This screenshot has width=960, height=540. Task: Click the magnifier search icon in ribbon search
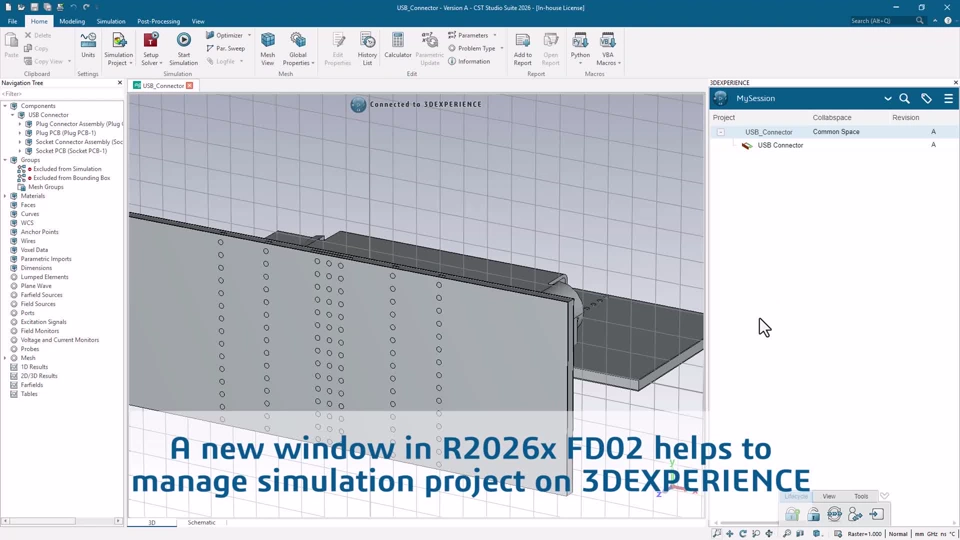pyautogui.click(x=920, y=21)
